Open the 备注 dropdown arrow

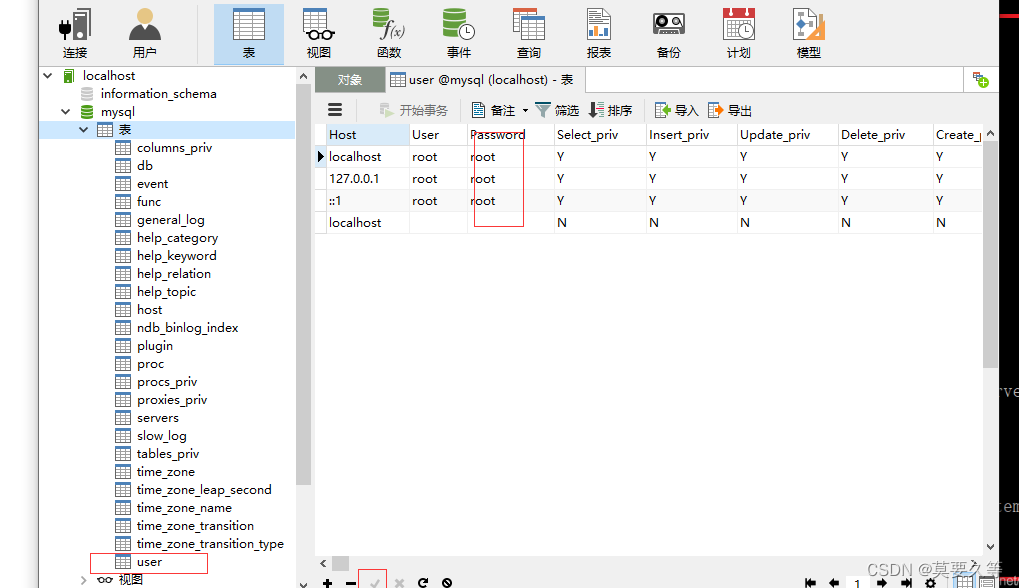coord(524,109)
